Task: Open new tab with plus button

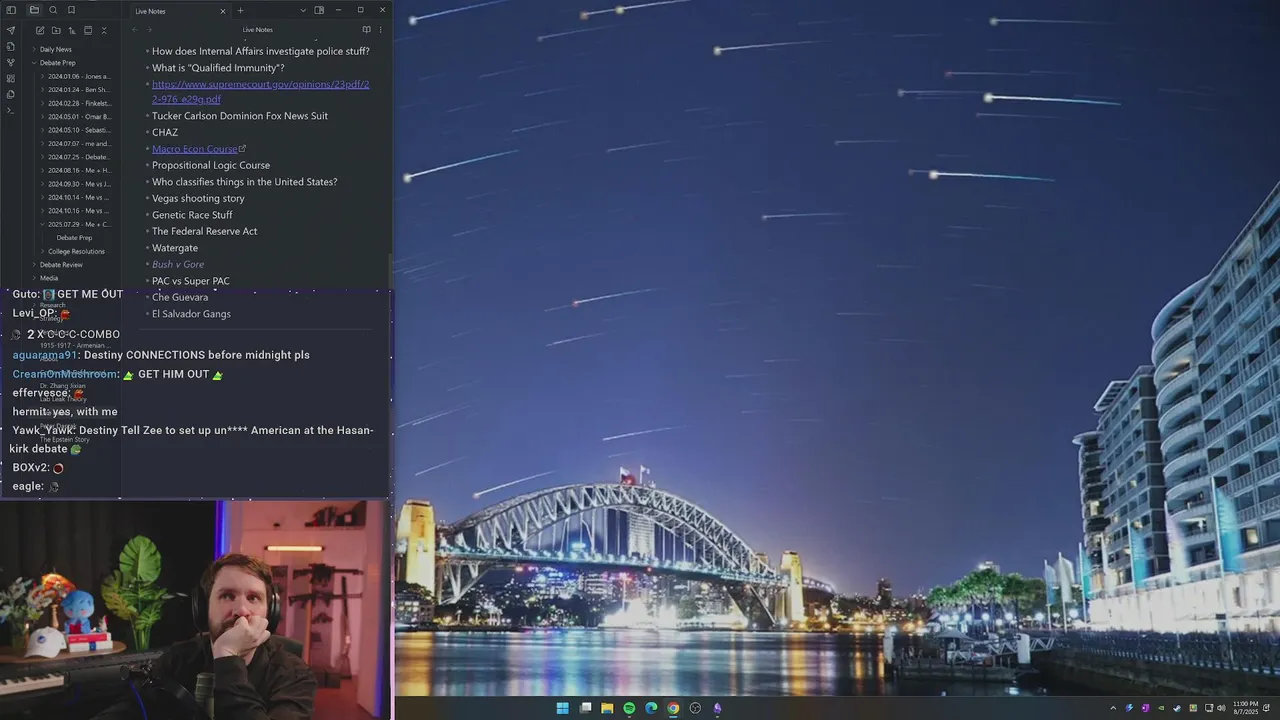Action: coord(240,10)
